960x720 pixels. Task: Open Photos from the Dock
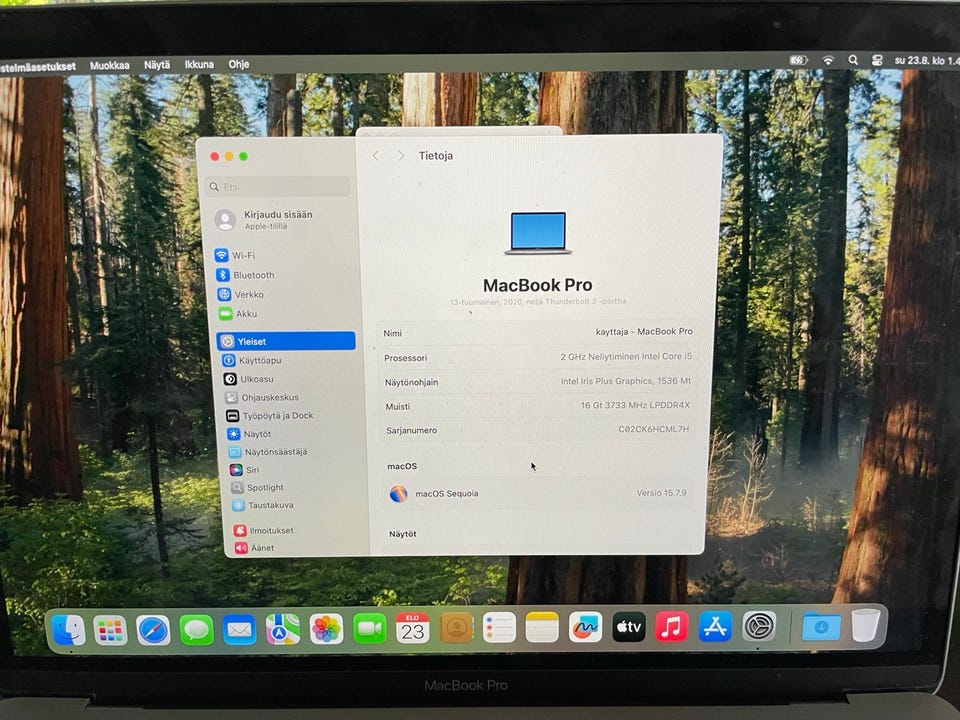(326, 629)
